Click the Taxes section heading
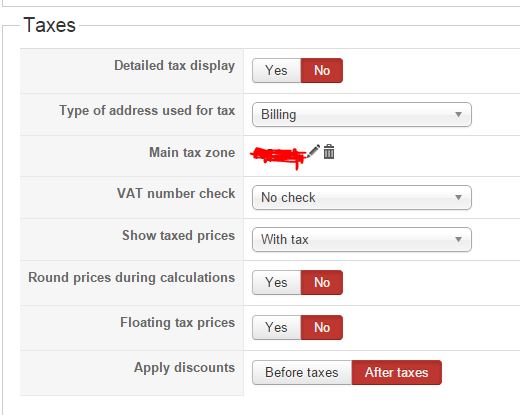 coord(50,25)
